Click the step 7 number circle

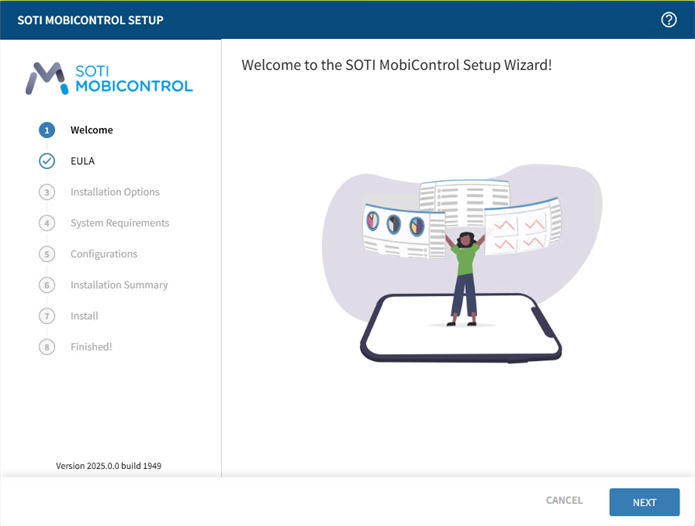(47, 316)
